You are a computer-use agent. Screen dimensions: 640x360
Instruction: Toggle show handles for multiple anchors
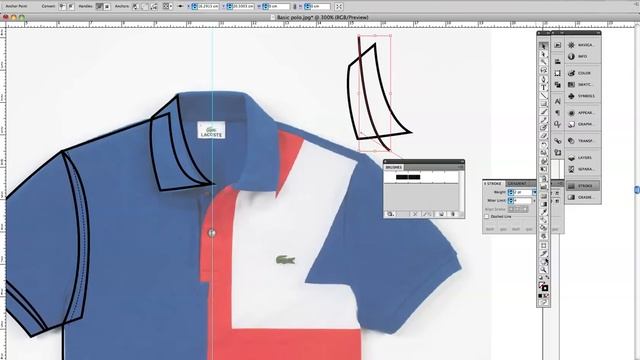point(99,7)
